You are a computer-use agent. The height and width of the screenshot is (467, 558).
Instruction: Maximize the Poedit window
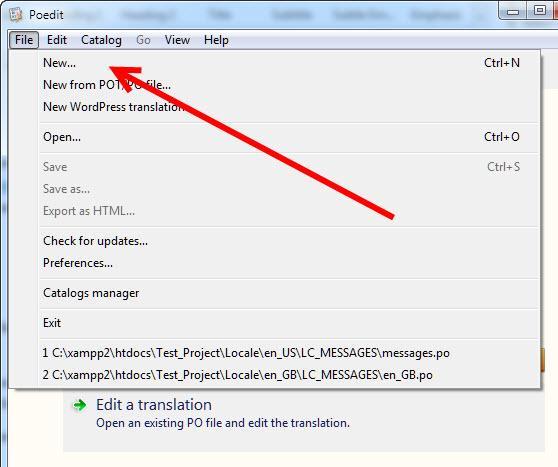540,11
